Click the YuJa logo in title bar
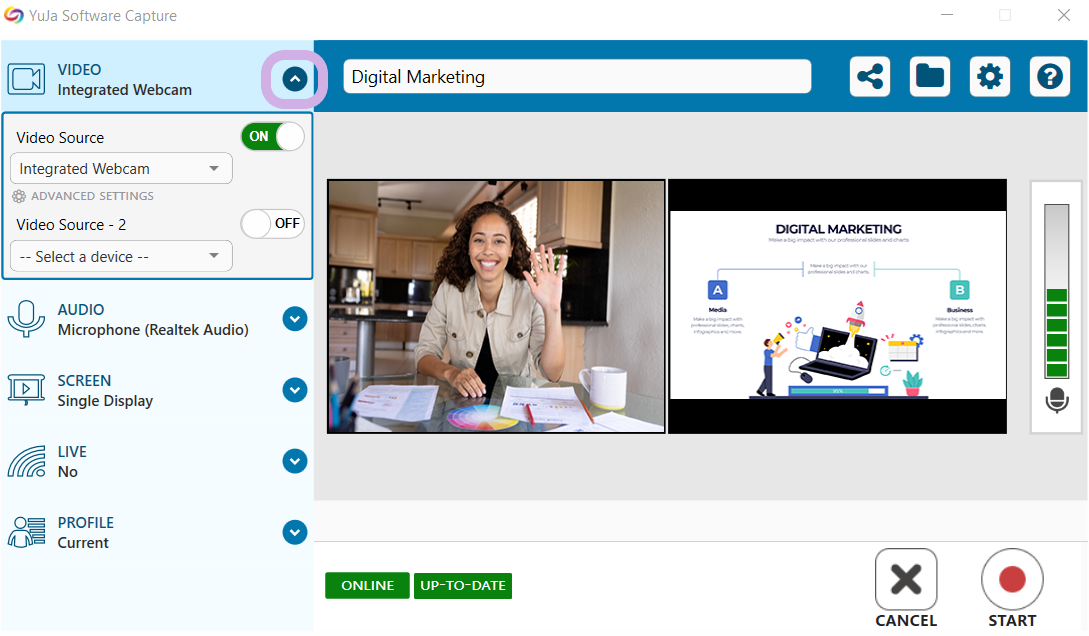Viewport: 1089px width, 636px height. point(13,15)
